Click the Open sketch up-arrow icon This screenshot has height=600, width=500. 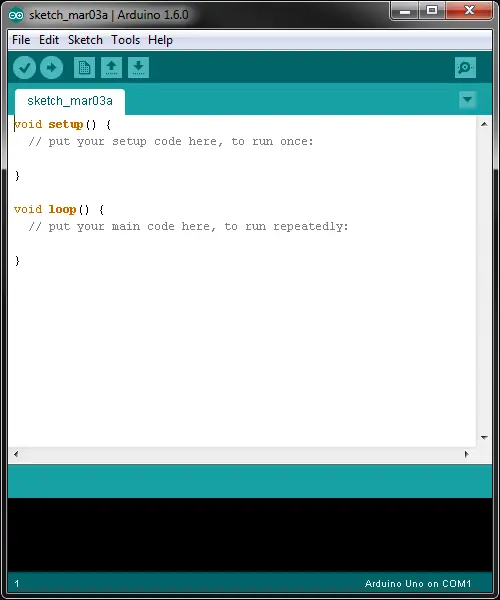111,68
